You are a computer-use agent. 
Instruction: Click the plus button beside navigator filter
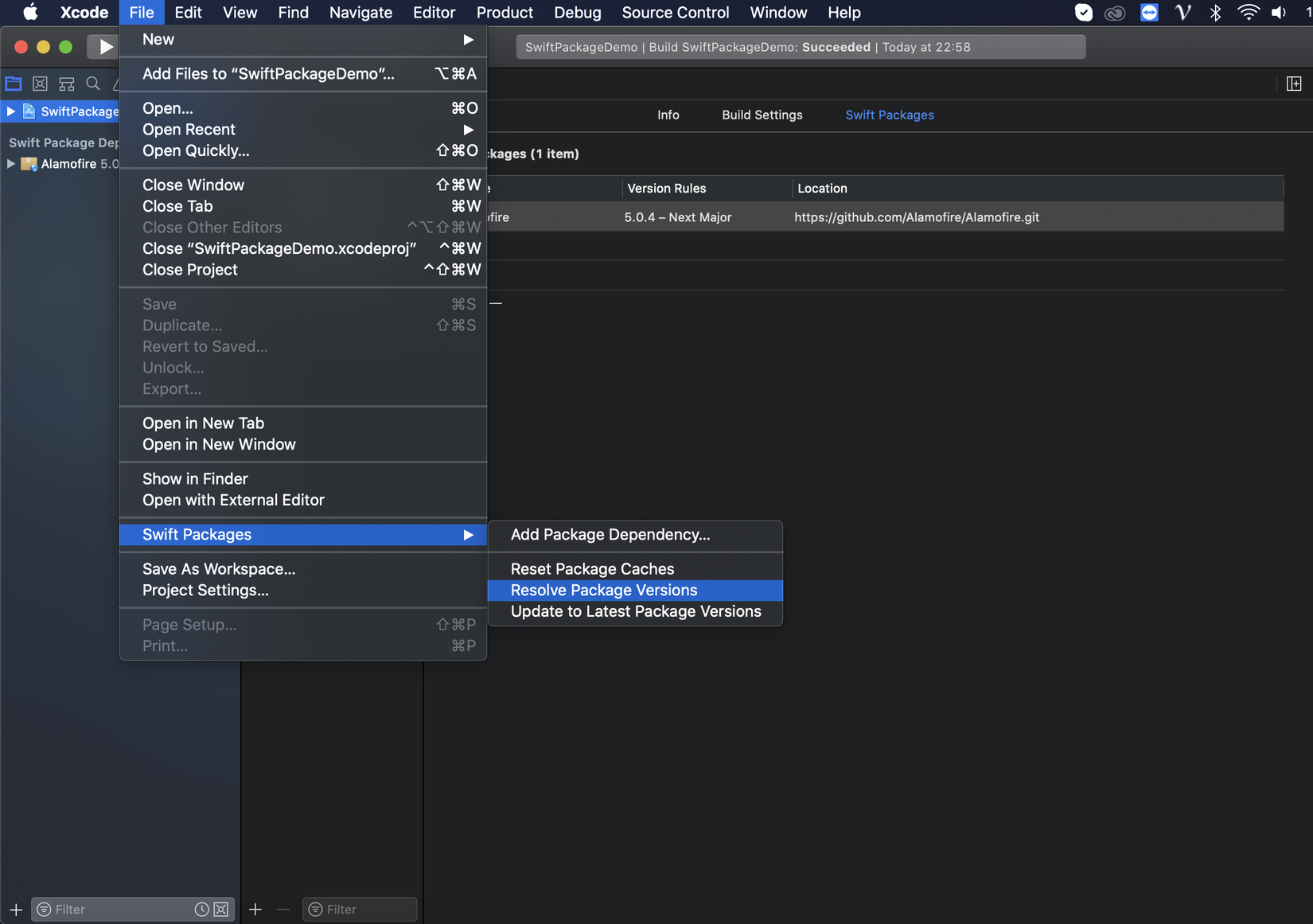coord(16,909)
